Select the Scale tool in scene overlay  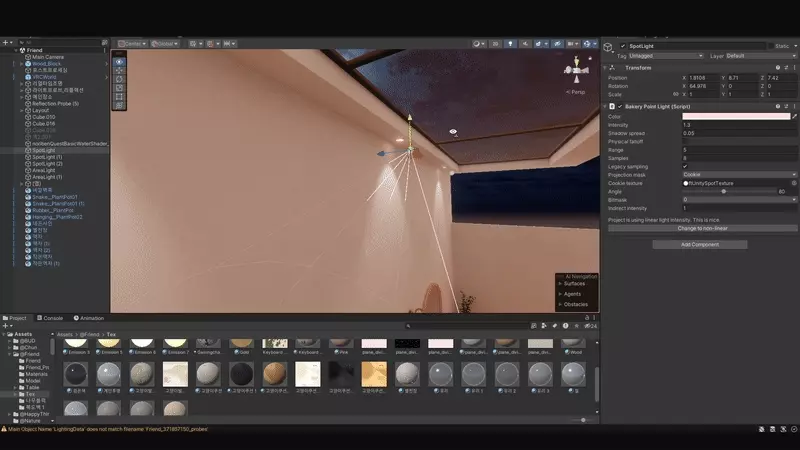tap(119, 88)
